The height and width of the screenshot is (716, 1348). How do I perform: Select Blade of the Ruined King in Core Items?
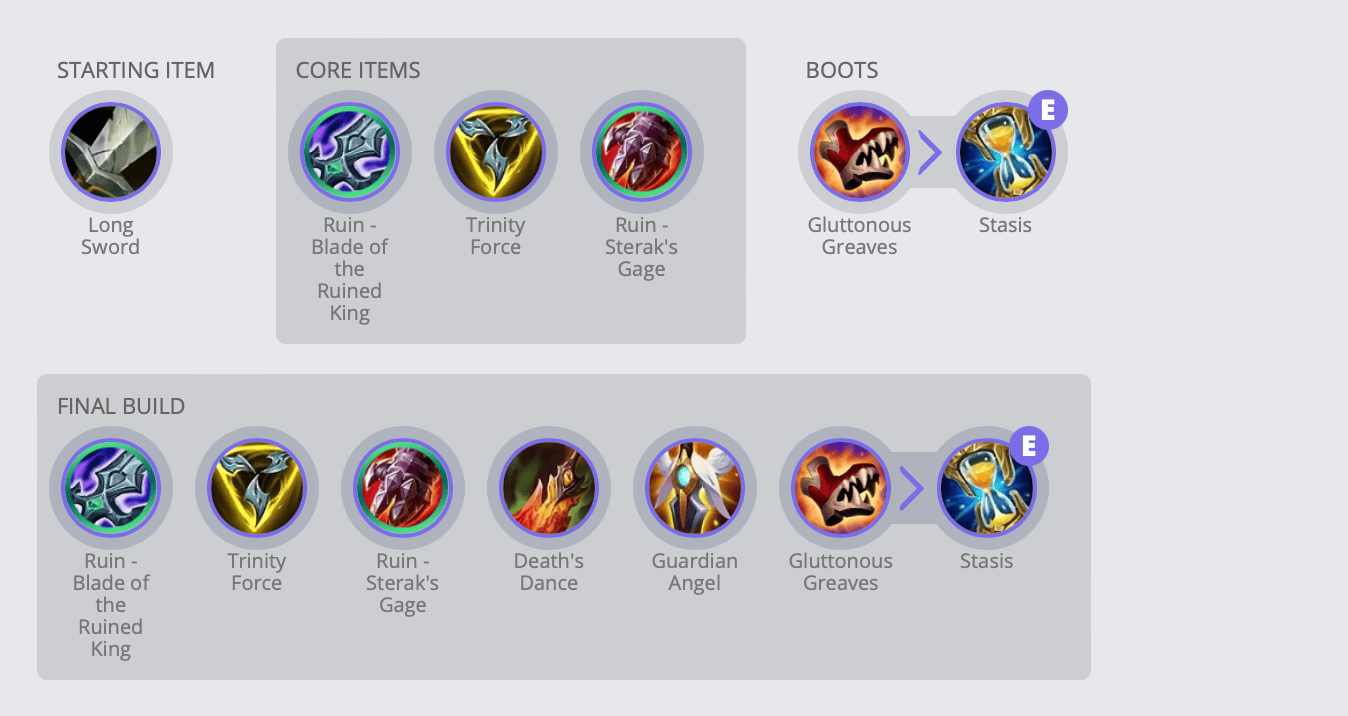pos(349,152)
